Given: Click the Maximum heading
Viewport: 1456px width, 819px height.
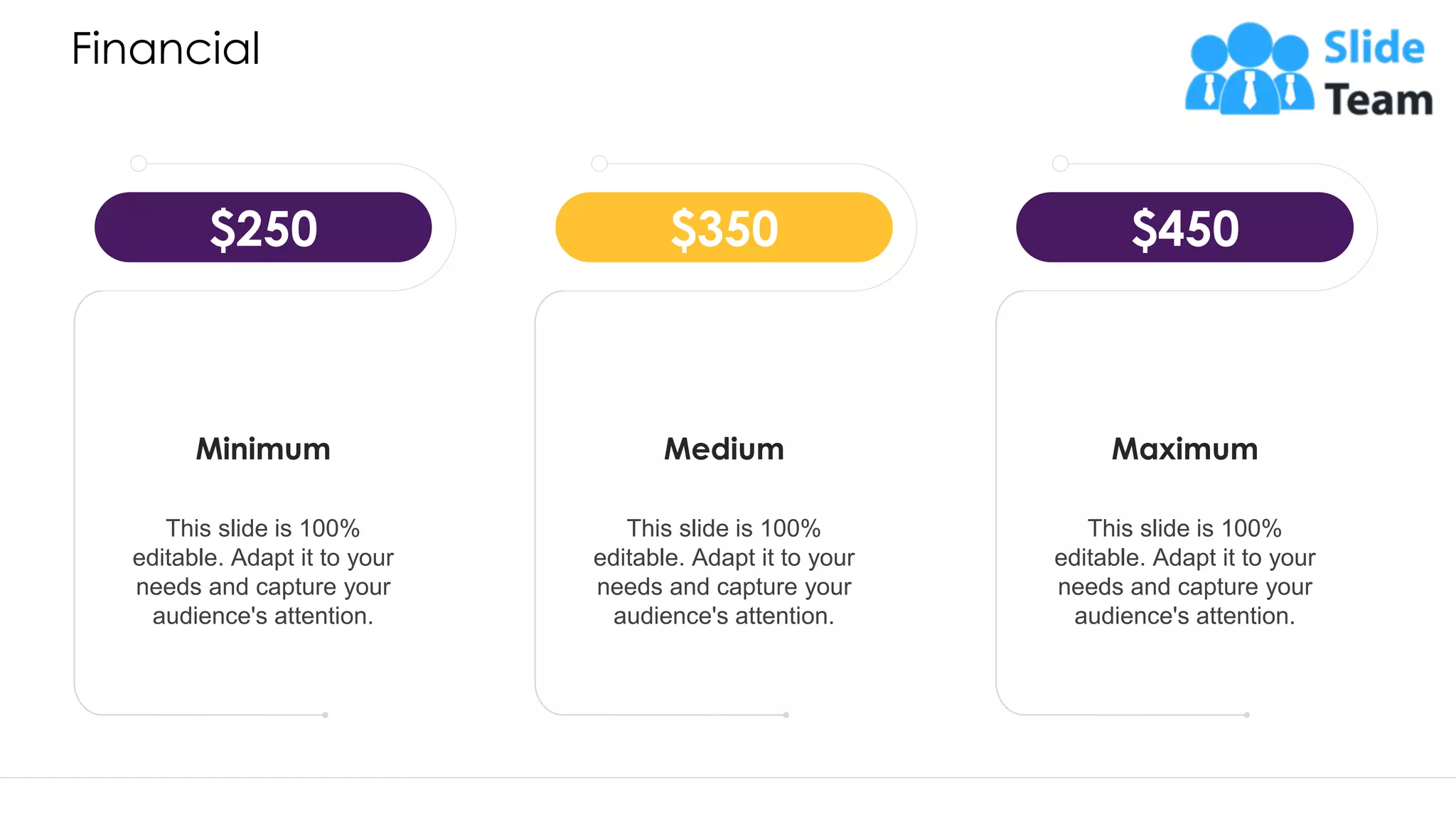Looking at the screenshot, I should 1184,449.
